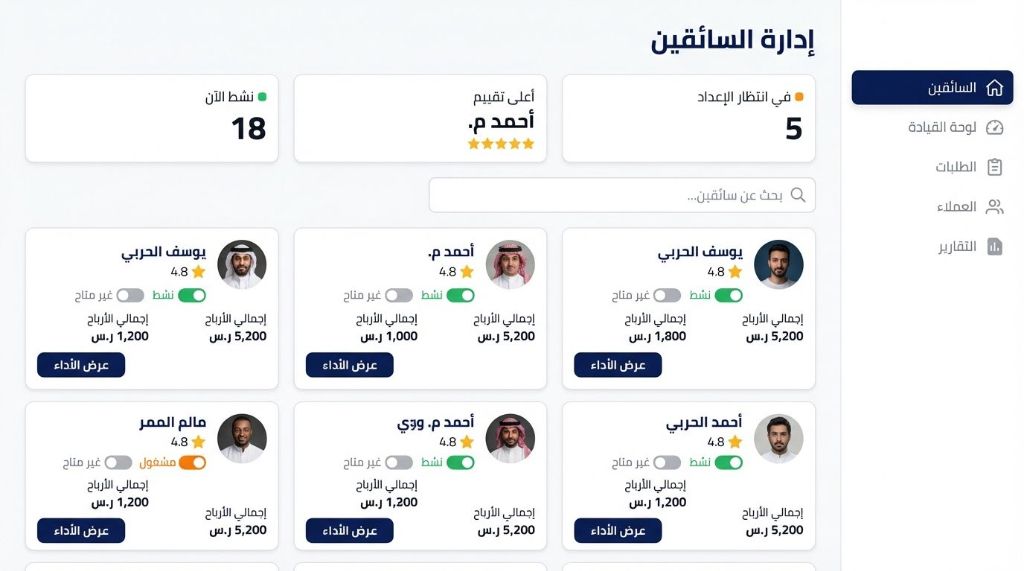Screen dimensions: 1024x571
Task: Enable the غير متاح switch for مالم الممر
Action: click(x=118, y=463)
